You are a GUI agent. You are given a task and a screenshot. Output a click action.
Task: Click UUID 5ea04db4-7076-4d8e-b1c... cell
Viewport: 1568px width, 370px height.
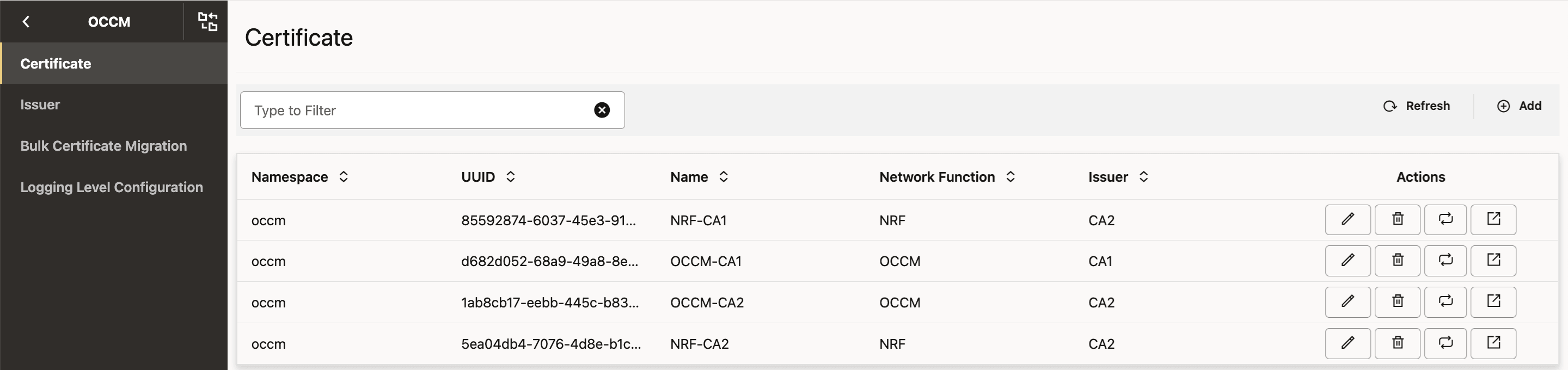[x=551, y=344]
